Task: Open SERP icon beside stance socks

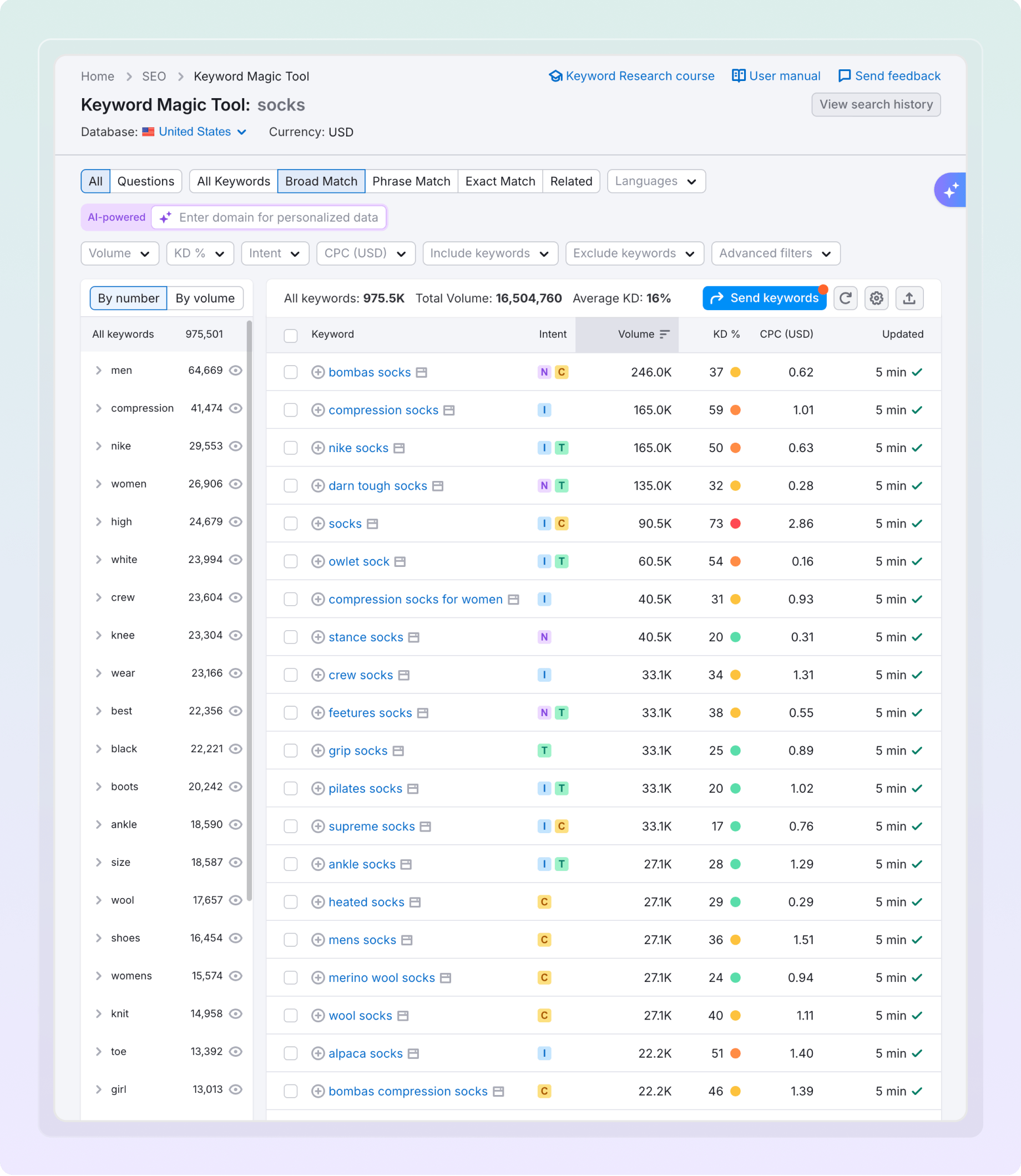Action: (x=414, y=637)
